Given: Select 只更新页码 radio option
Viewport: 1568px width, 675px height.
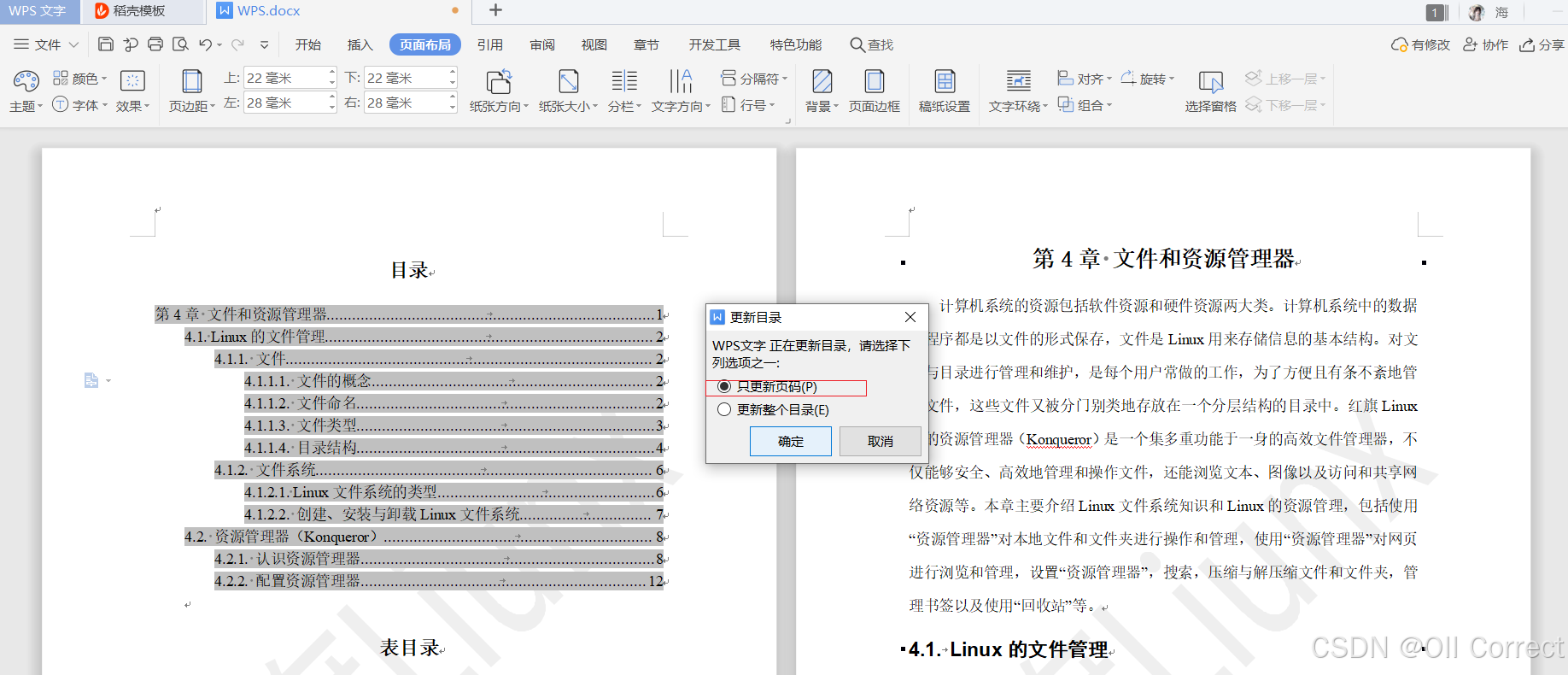Looking at the screenshot, I should click(724, 387).
